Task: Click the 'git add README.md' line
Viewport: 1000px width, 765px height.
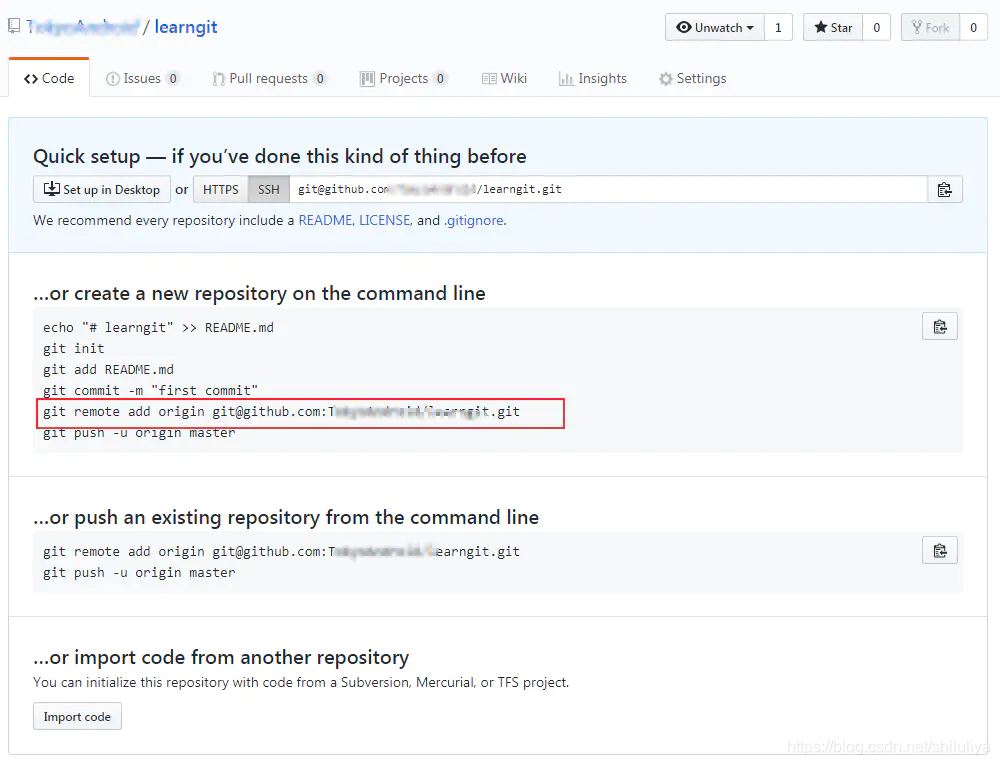Action: [x=108, y=369]
